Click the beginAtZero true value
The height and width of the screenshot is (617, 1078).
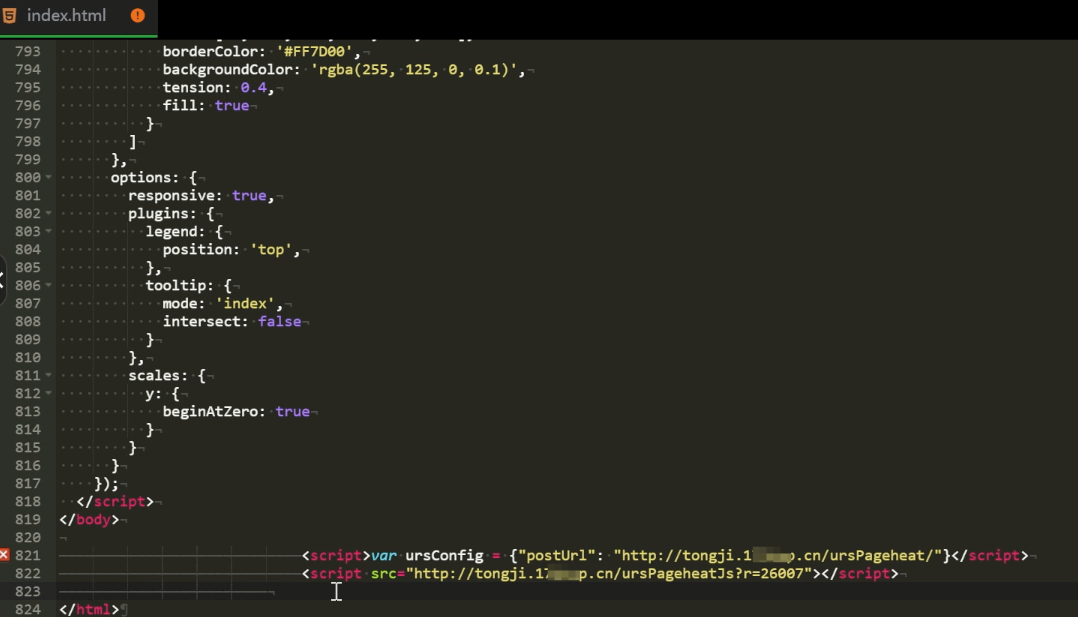[292, 411]
